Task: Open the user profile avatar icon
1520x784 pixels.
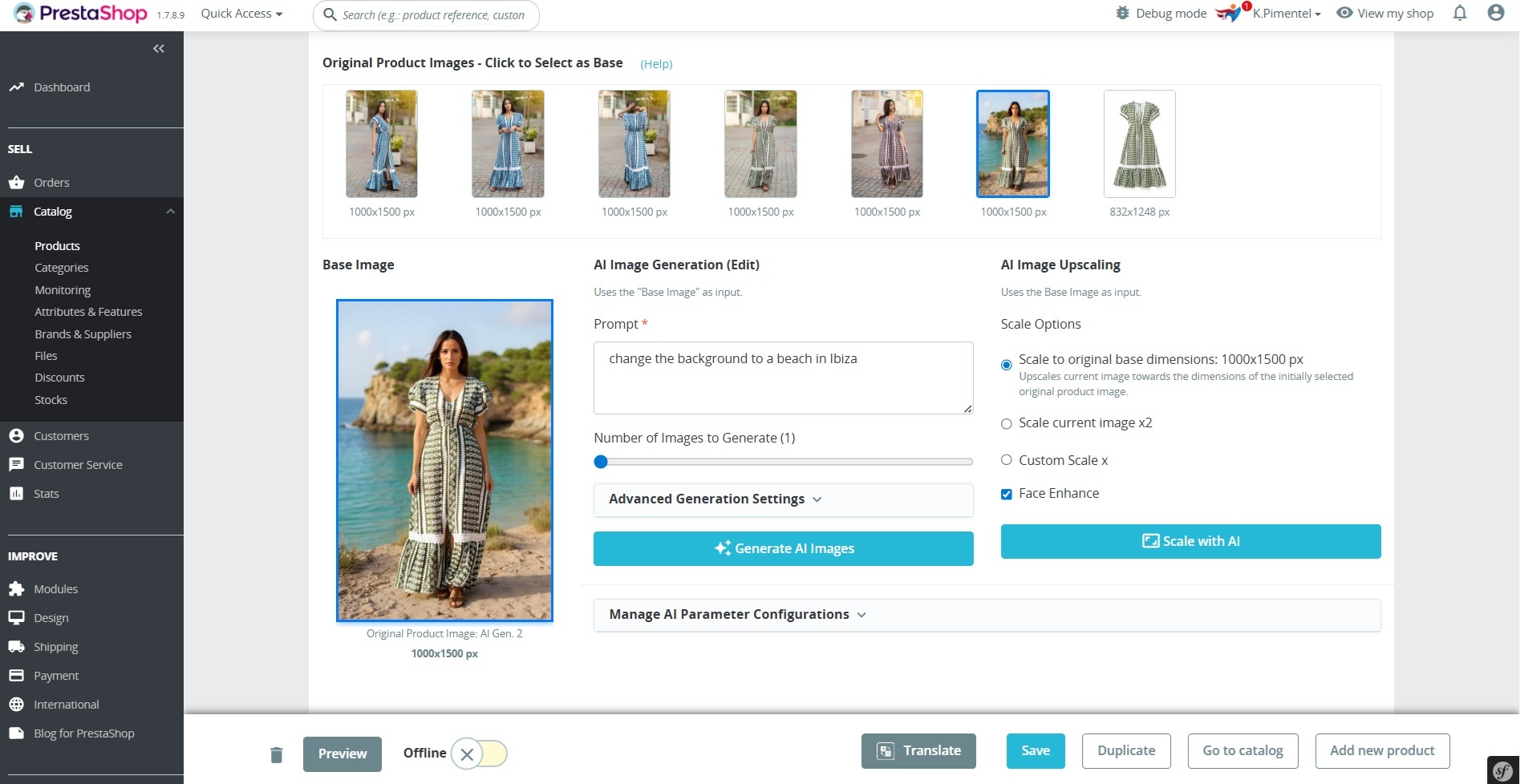Action: [1495, 13]
